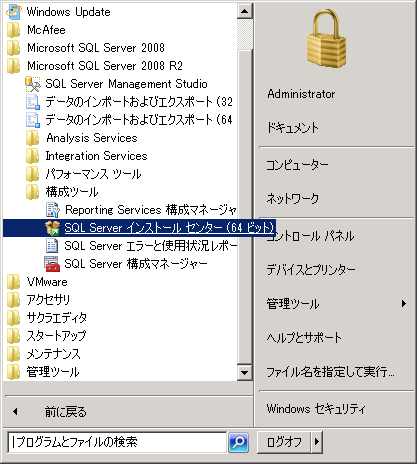
Task: Focus the プログラムとファイルの検索 search box
Action: click(117, 442)
